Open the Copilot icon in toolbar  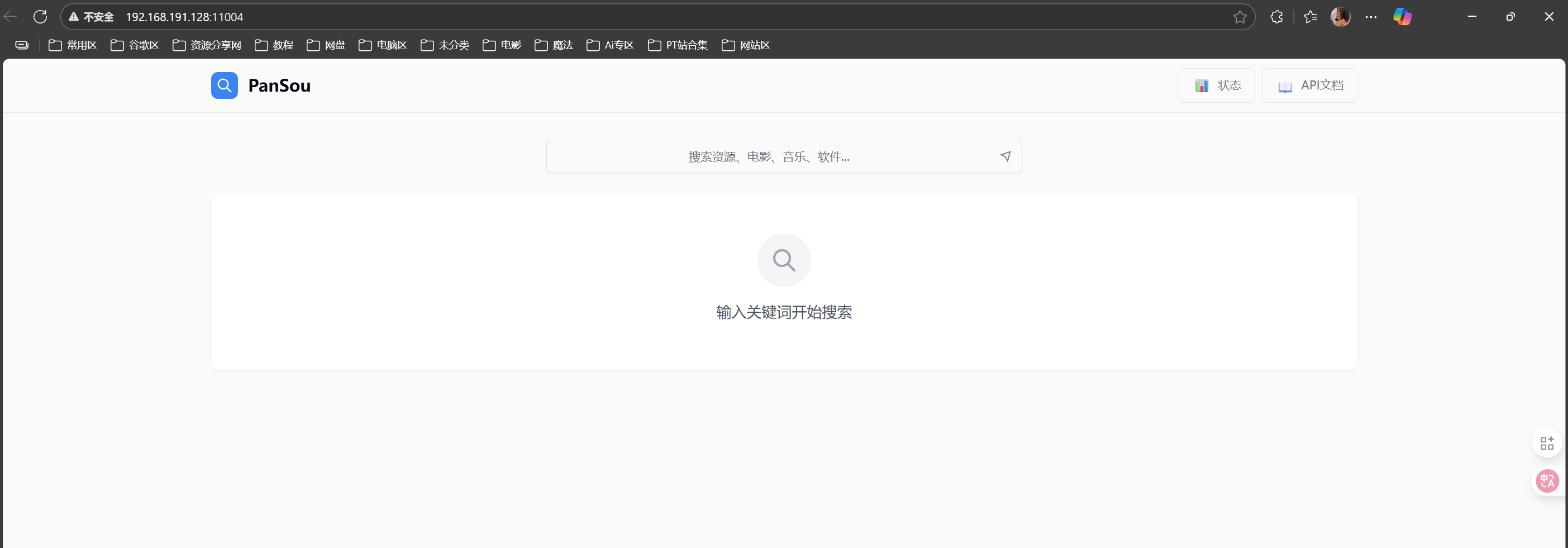[1402, 17]
